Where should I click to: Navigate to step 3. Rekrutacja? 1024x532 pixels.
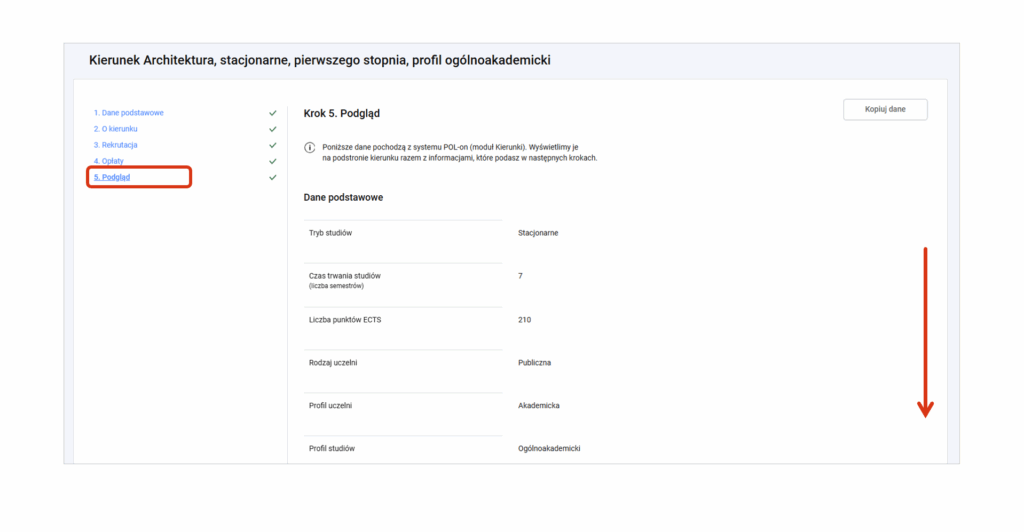click(115, 145)
